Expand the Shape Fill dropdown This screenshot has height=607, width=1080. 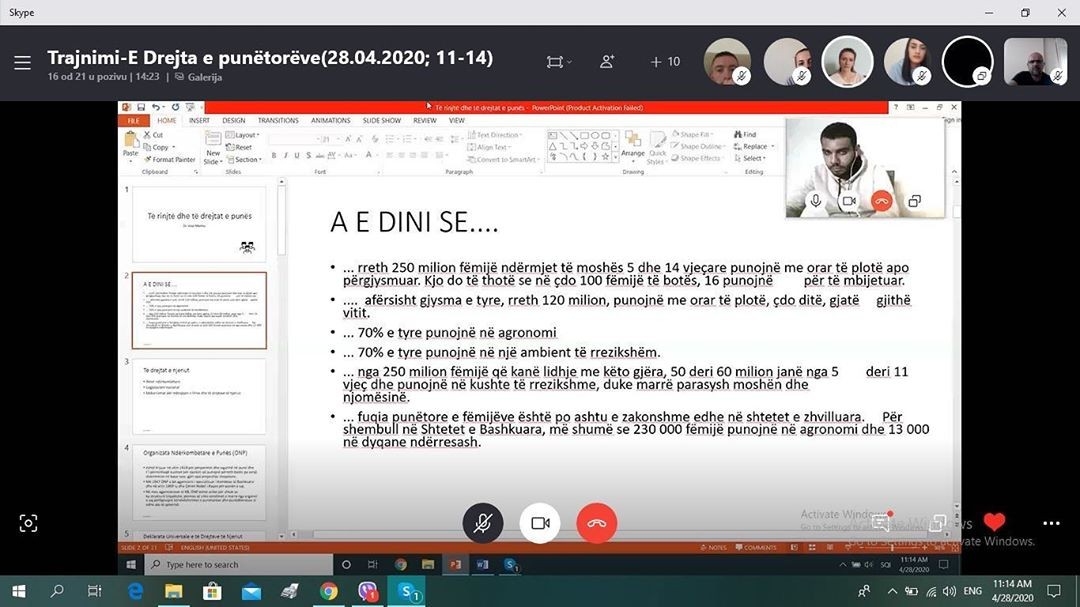coord(710,134)
